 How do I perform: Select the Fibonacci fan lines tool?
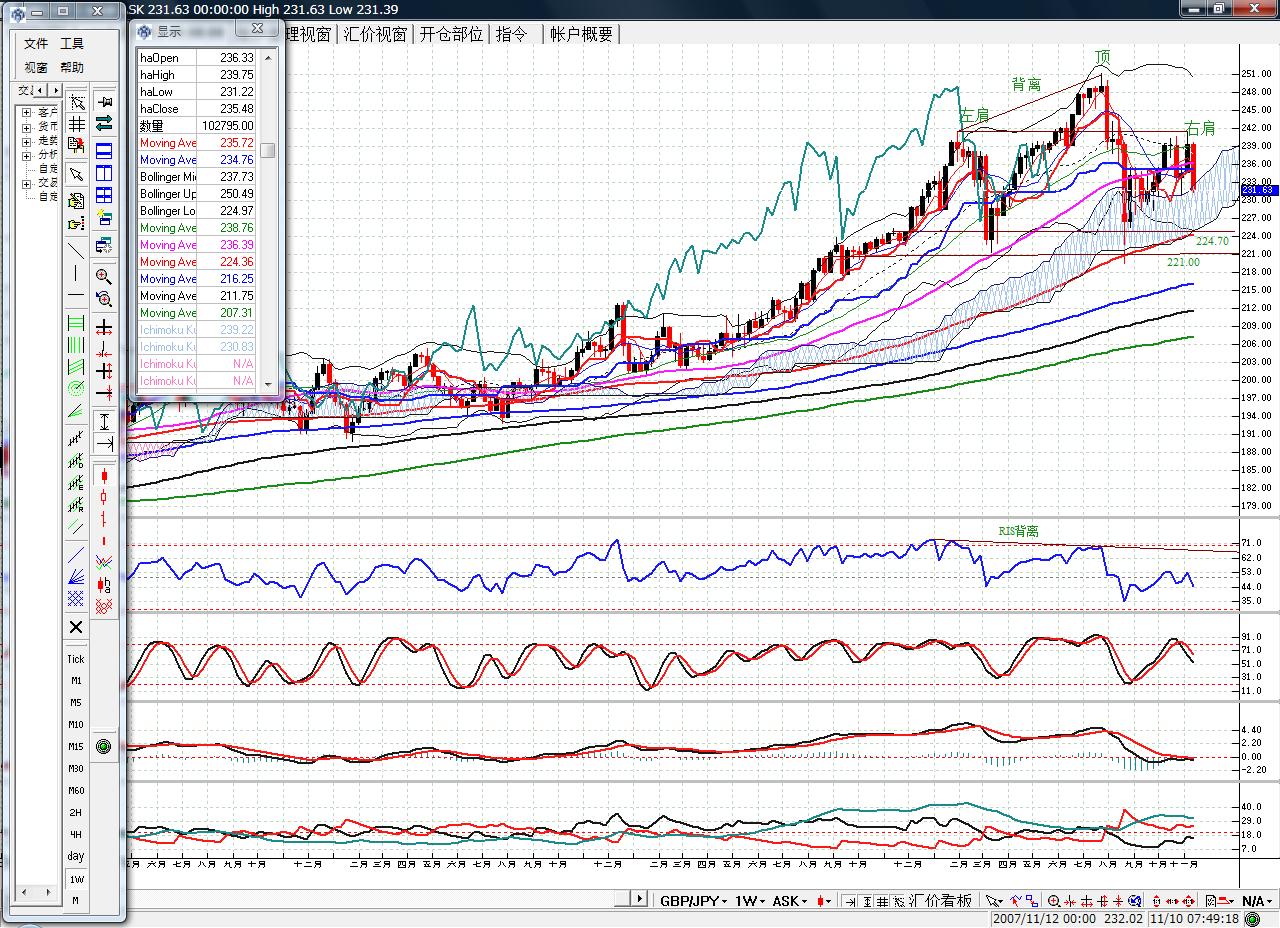coord(76,575)
